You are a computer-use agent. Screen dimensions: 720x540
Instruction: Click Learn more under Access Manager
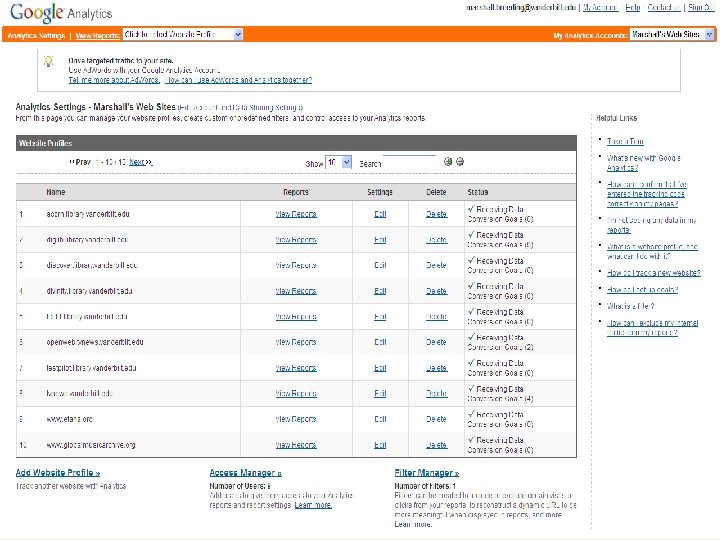(313, 505)
